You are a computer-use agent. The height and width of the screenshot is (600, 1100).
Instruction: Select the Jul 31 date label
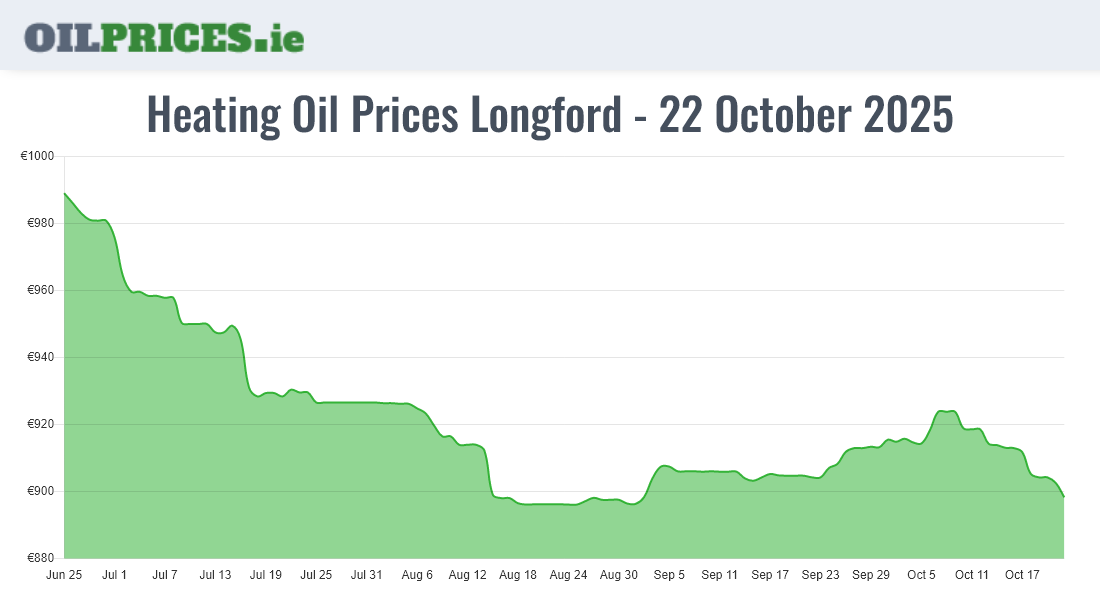coord(367,575)
